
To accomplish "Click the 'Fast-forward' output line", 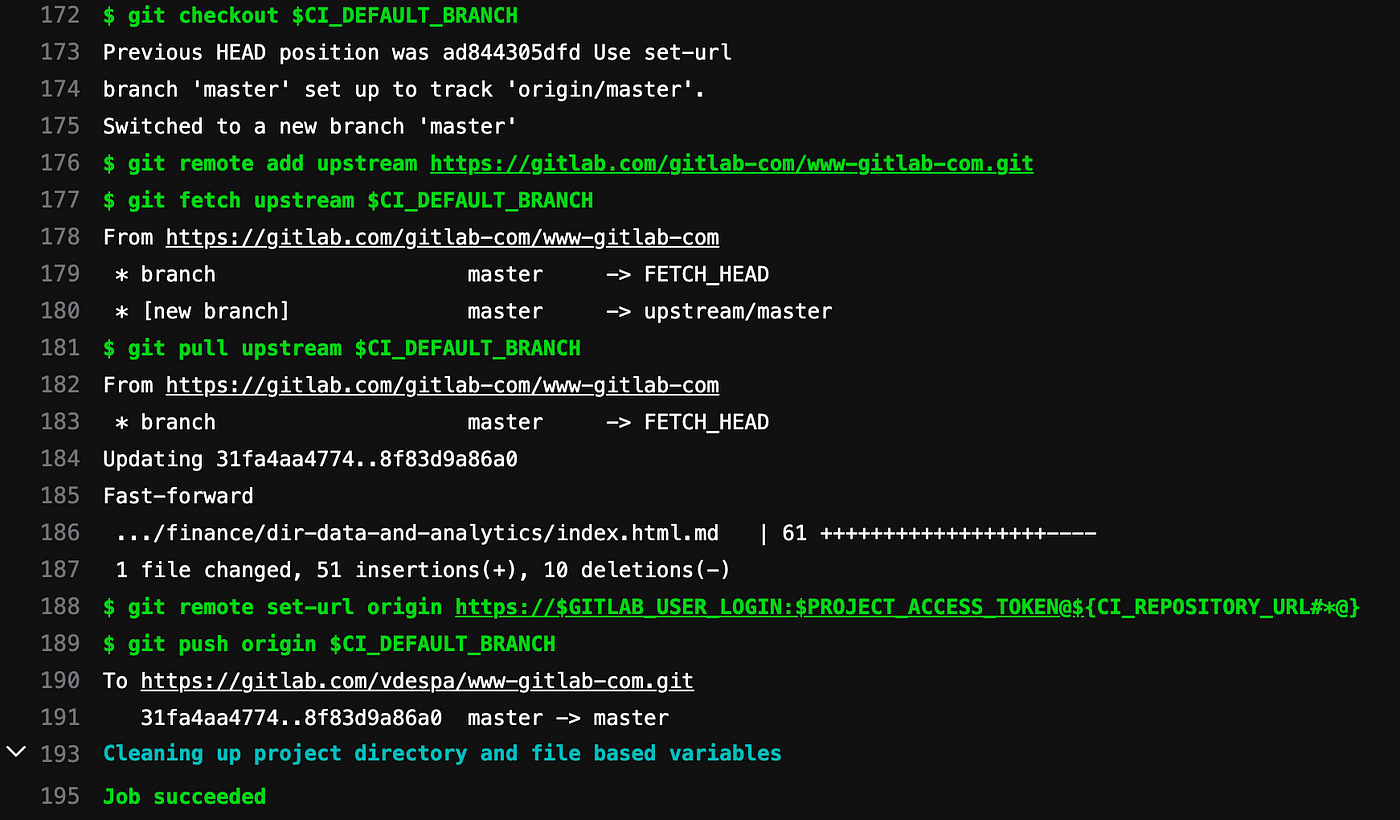I will 178,496.
